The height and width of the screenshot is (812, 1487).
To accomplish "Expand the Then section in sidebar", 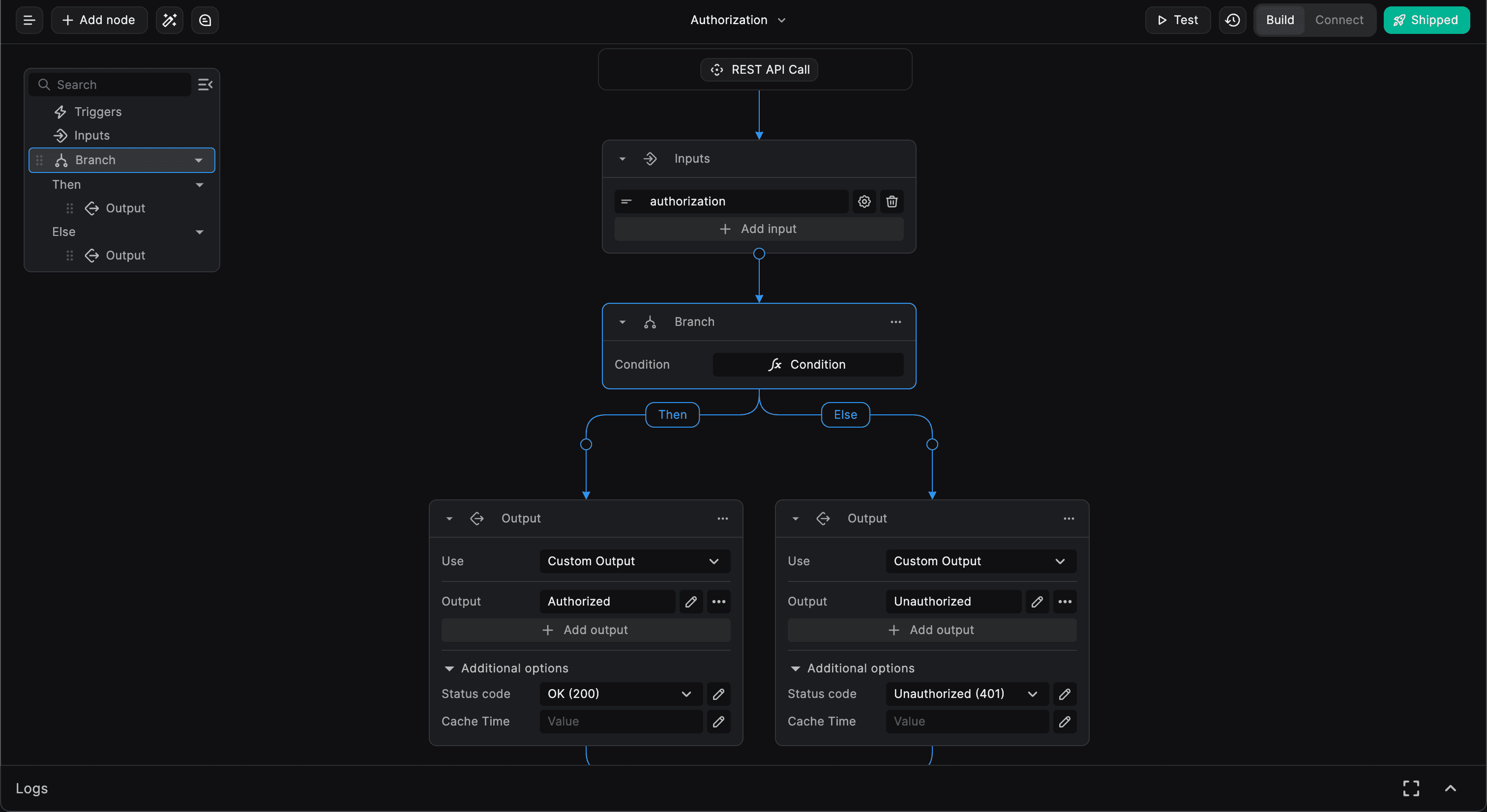I will [199, 184].
